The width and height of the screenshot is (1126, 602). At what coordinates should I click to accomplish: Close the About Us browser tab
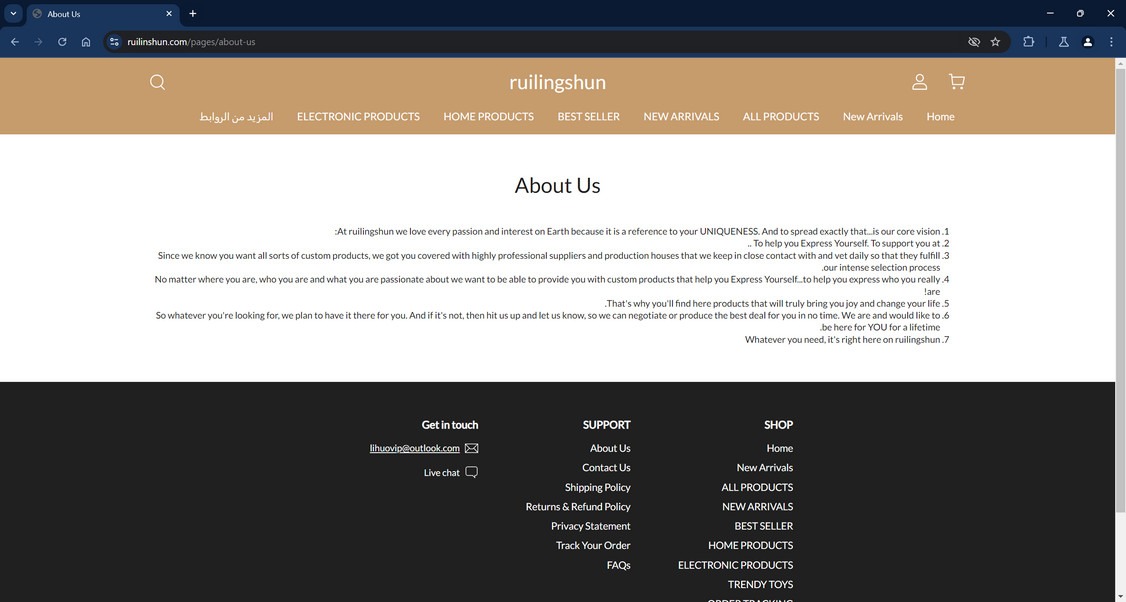click(169, 14)
